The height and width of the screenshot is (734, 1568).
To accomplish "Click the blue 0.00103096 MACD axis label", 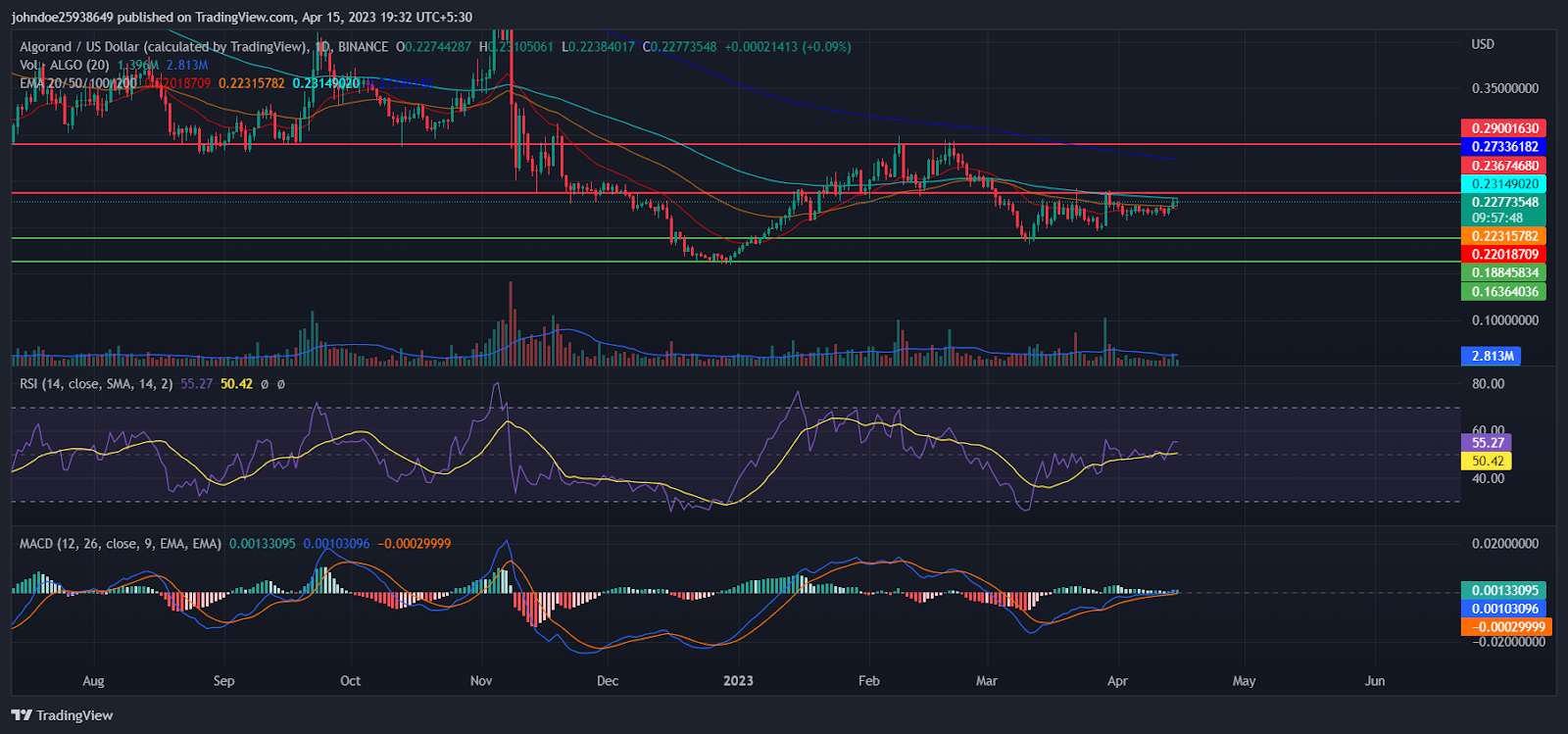I will tap(1504, 610).
